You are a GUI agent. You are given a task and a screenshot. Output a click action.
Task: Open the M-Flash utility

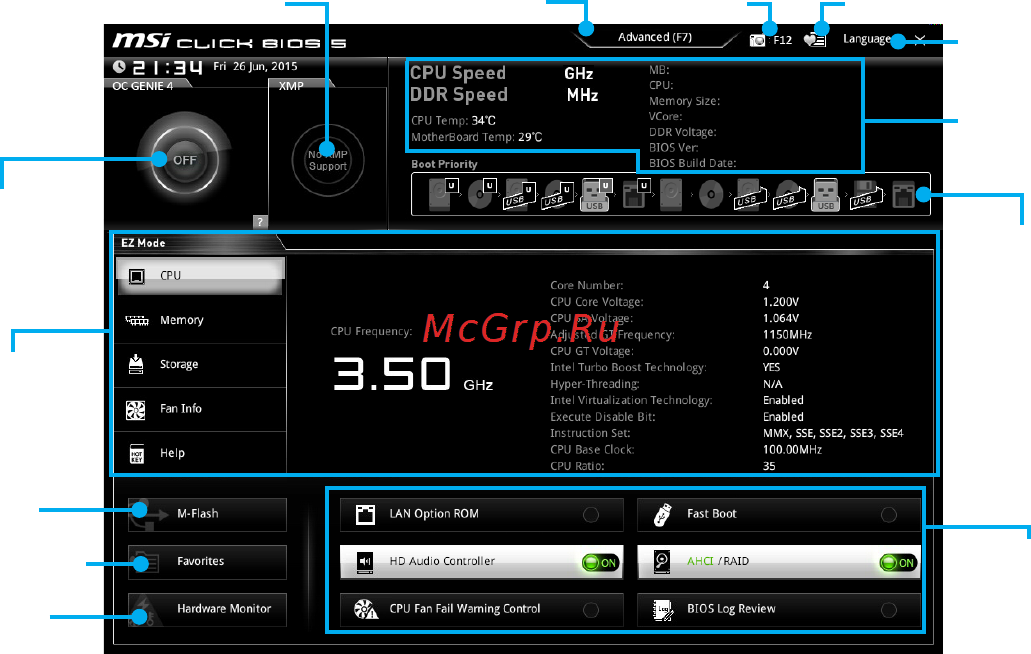tap(207, 514)
